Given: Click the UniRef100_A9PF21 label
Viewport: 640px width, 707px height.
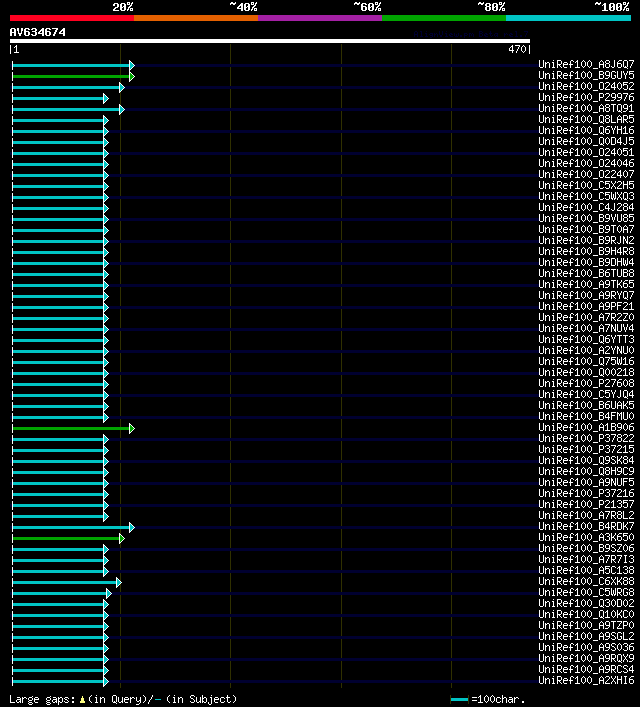Looking at the screenshot, I should coord(586,306).
